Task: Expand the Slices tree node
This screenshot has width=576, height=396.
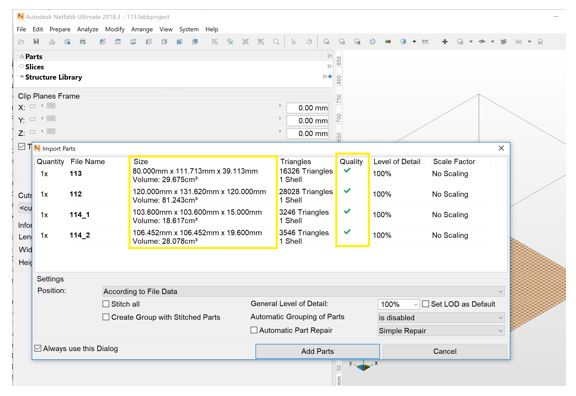Action: [x=22, y=66]
